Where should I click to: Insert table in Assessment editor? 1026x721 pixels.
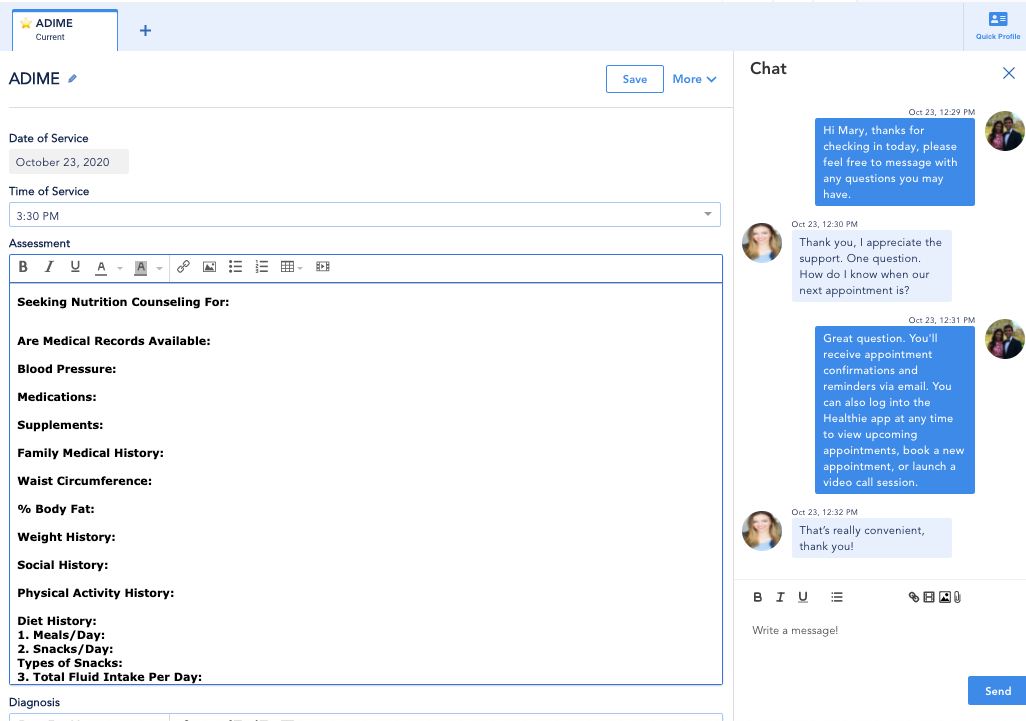pyautogui.click(x=287, y=266)
